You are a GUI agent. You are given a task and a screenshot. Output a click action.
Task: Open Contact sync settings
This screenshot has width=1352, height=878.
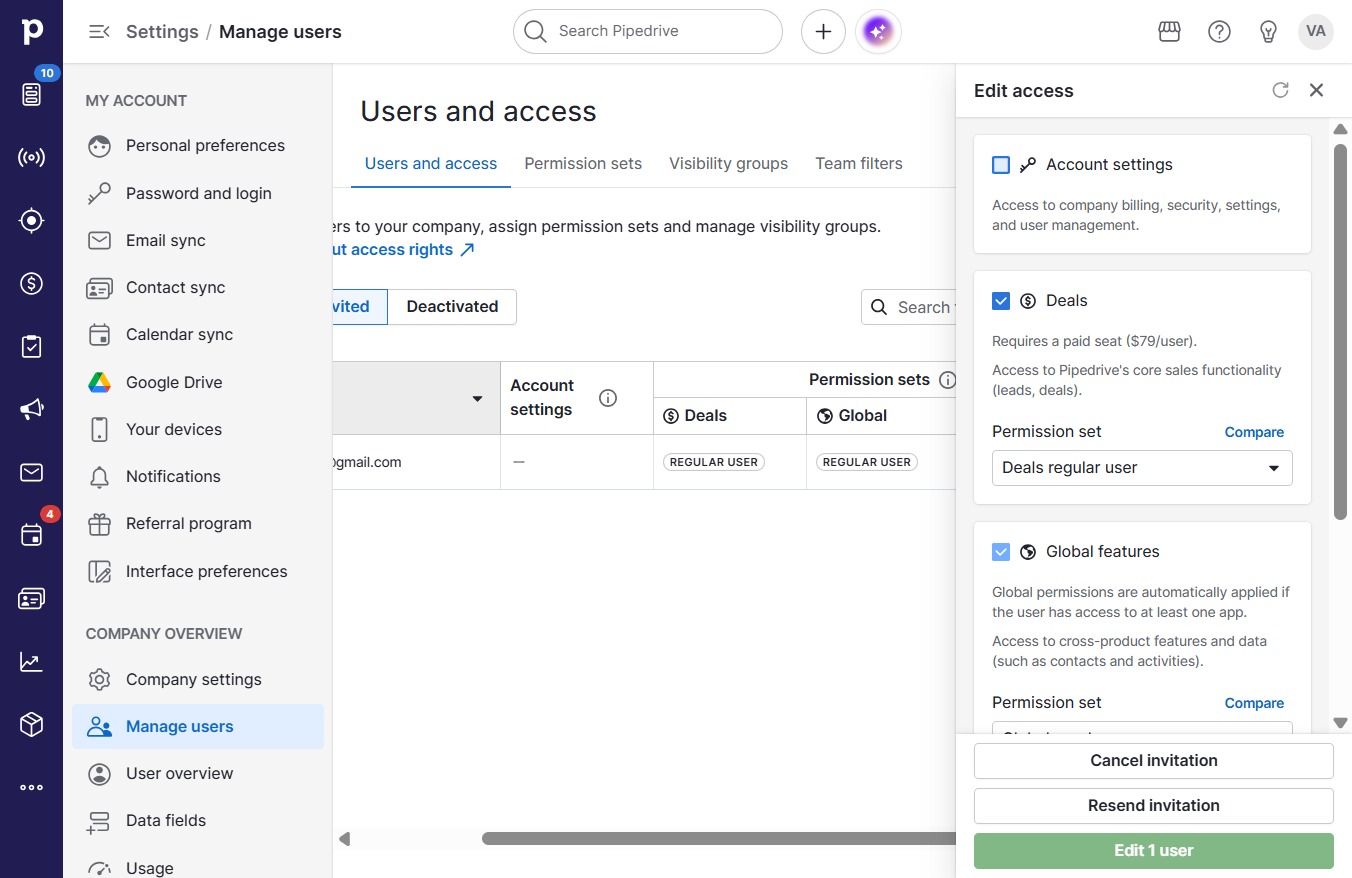[x=198, y=288]
